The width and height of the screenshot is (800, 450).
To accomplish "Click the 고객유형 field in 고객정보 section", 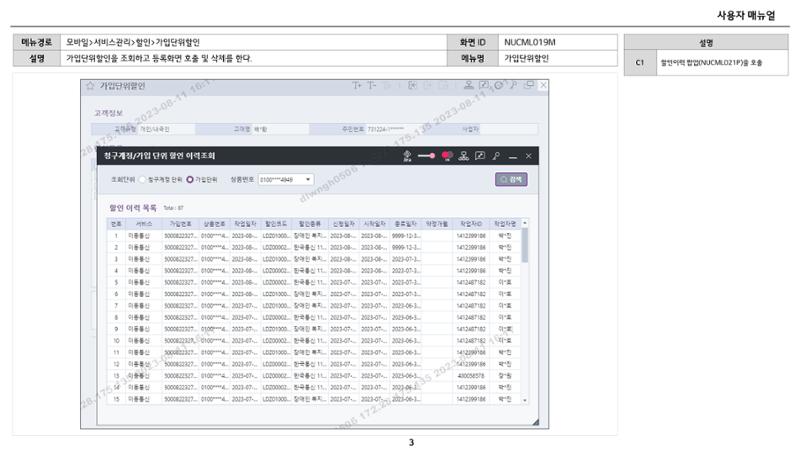I will [x=166, y=130].
